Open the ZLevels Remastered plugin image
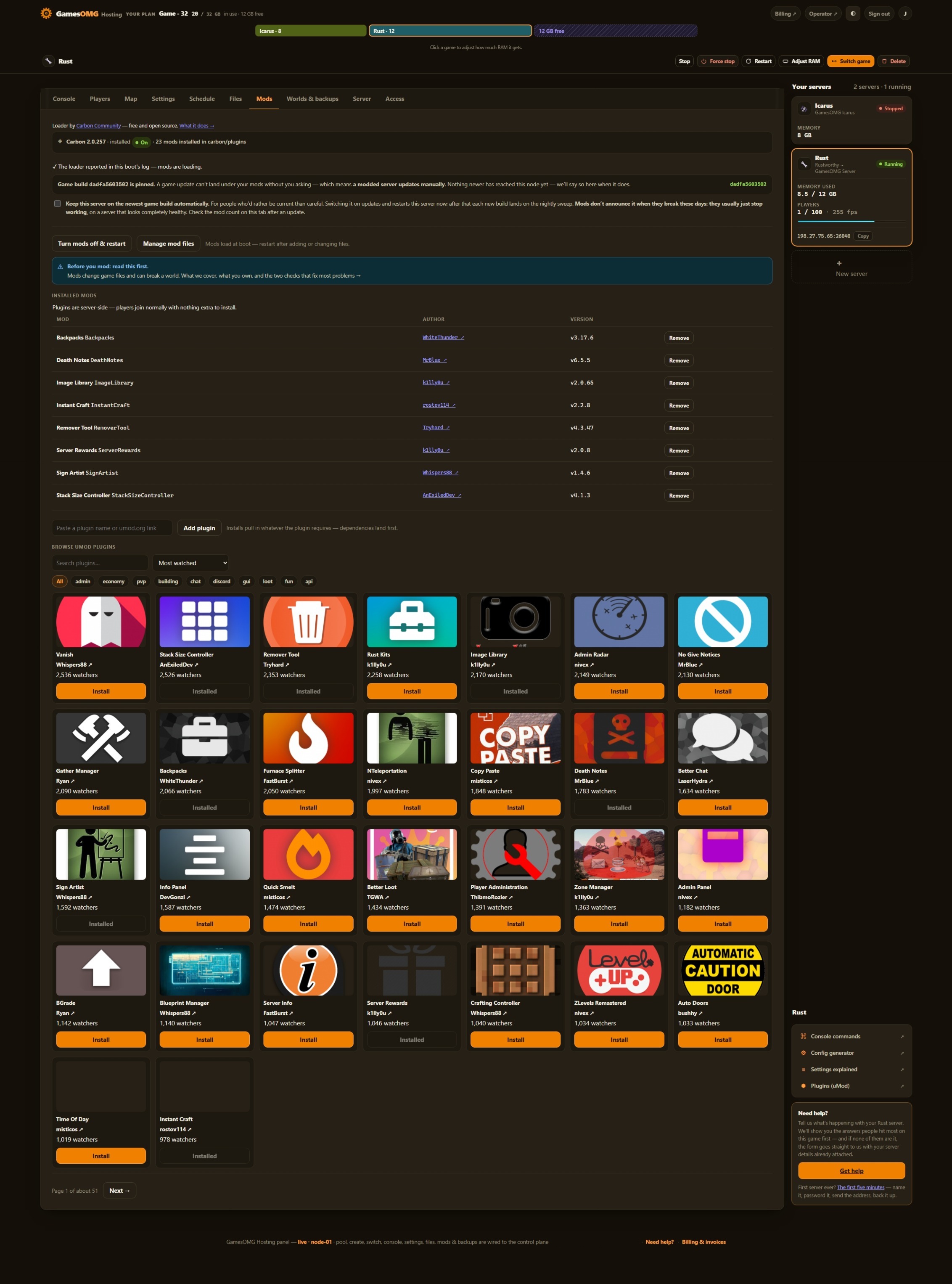 (619, 970)
